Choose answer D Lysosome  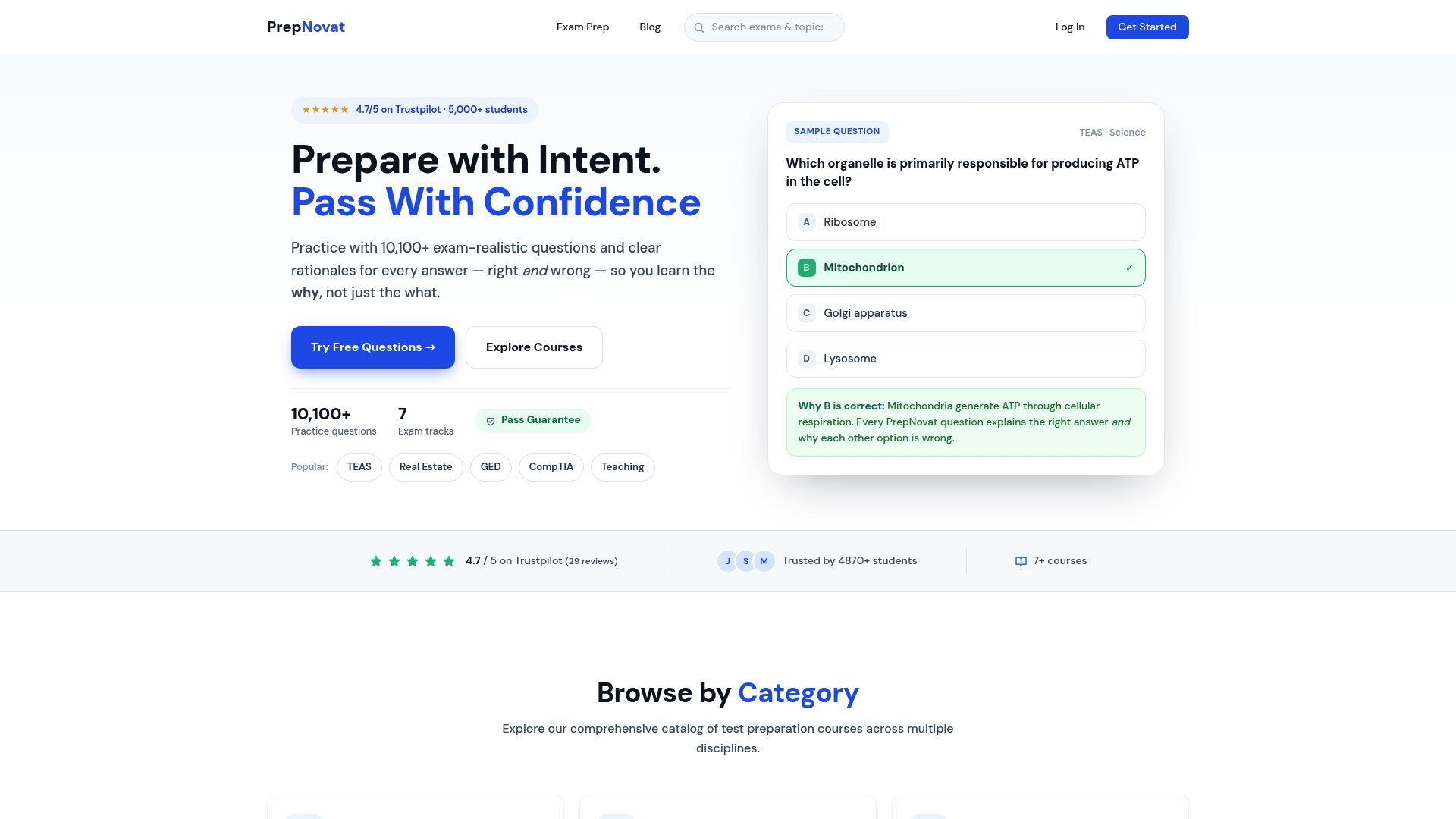click(x=965, y=359)
